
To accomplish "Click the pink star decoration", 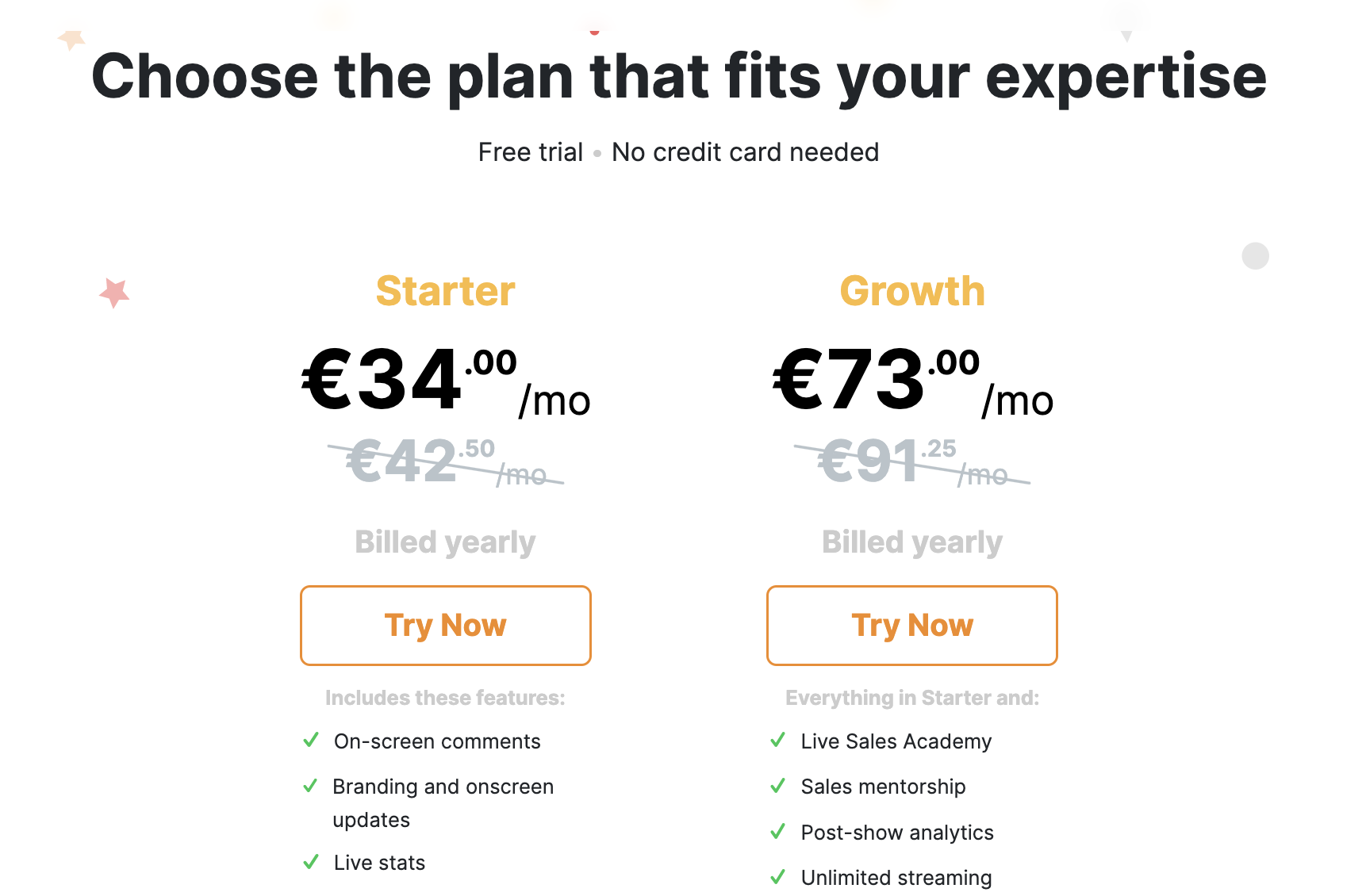I will click(x=114, y=293).
